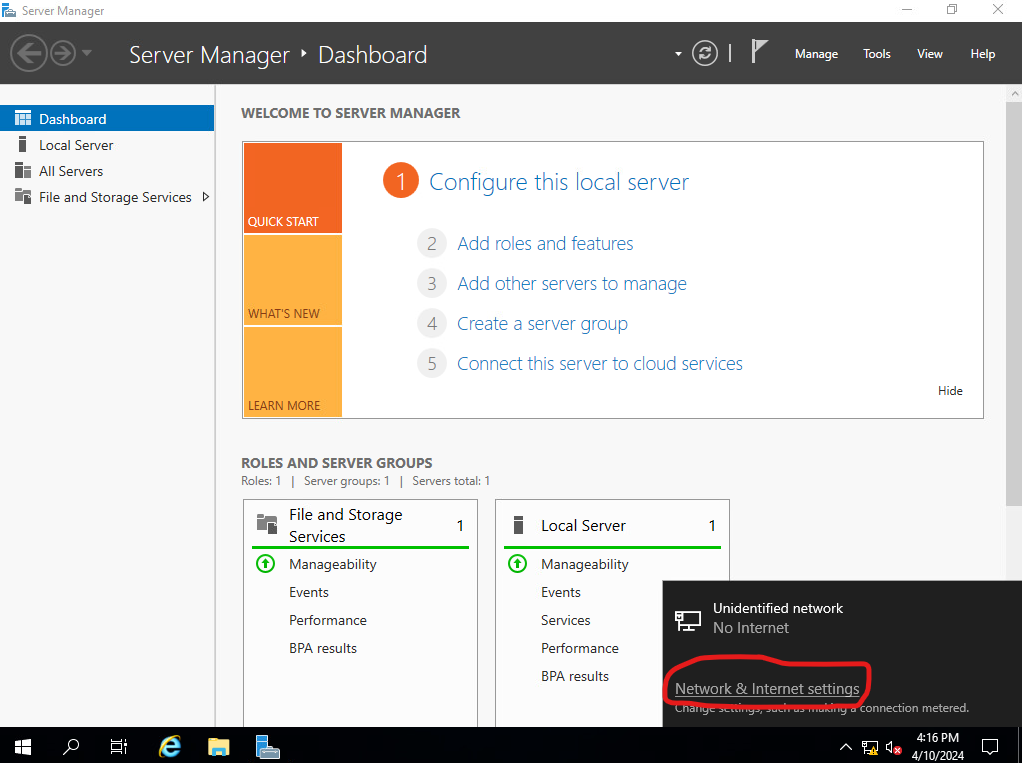Open BPA results in Local Server tile
Viewport: 1022px width, 763px height.
[x=575, y=676]
